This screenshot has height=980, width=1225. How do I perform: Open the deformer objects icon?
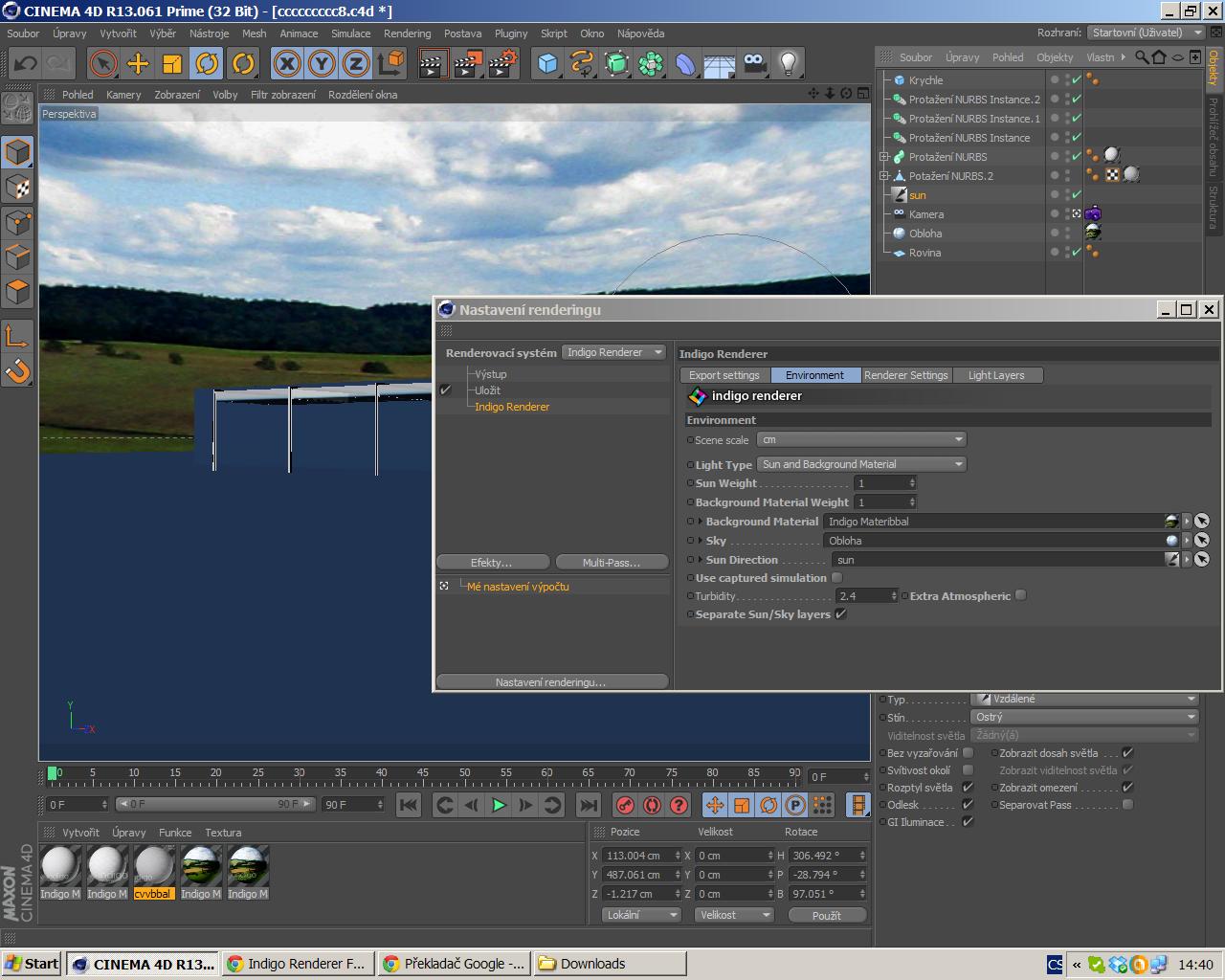685,64
